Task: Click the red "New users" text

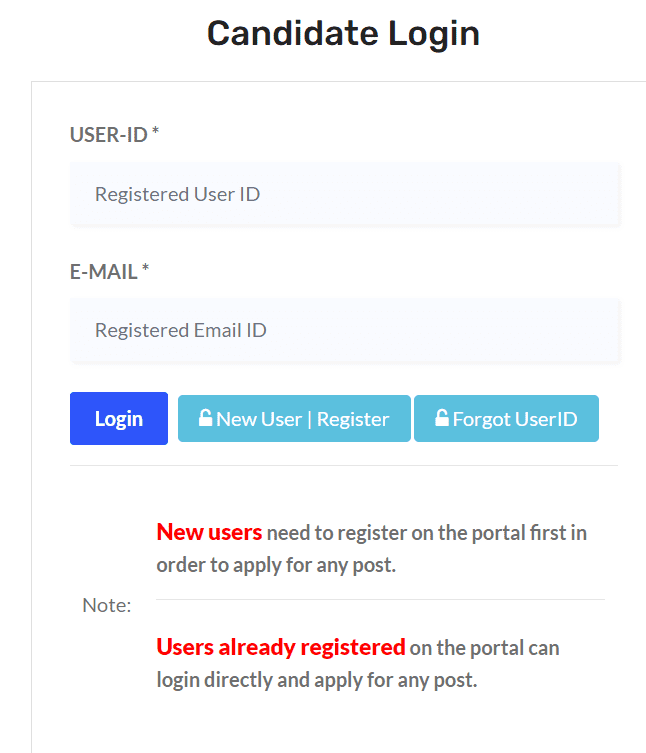Action: (x=209, y=532)
